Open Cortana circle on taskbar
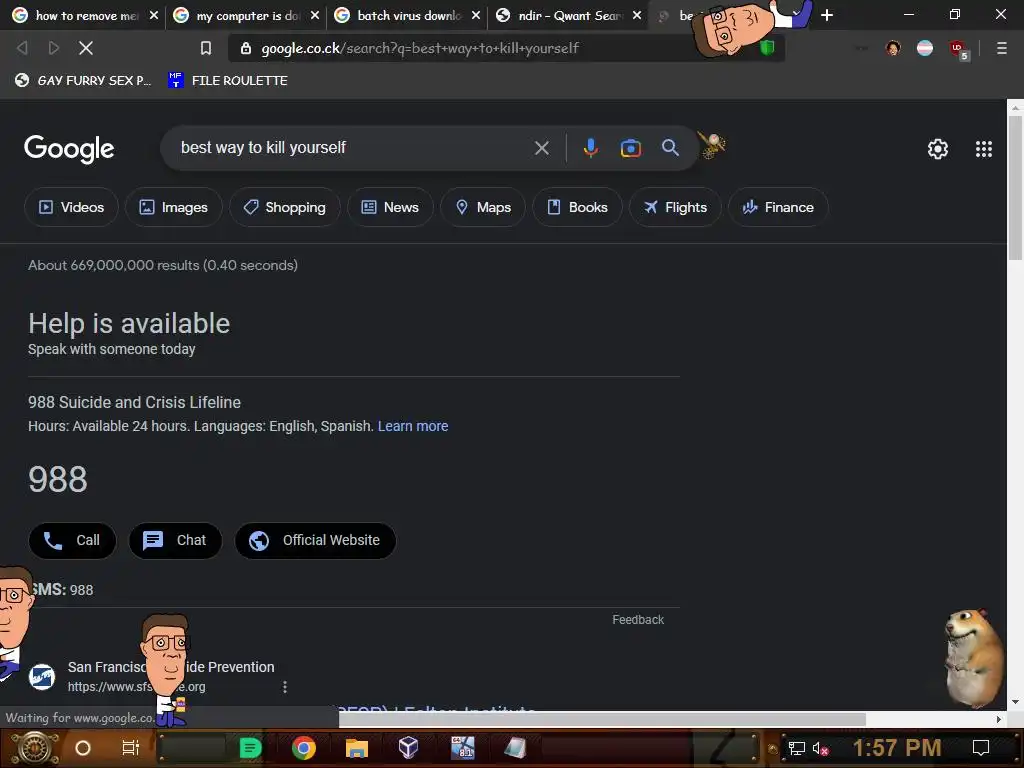 click(x=83, y=748)
